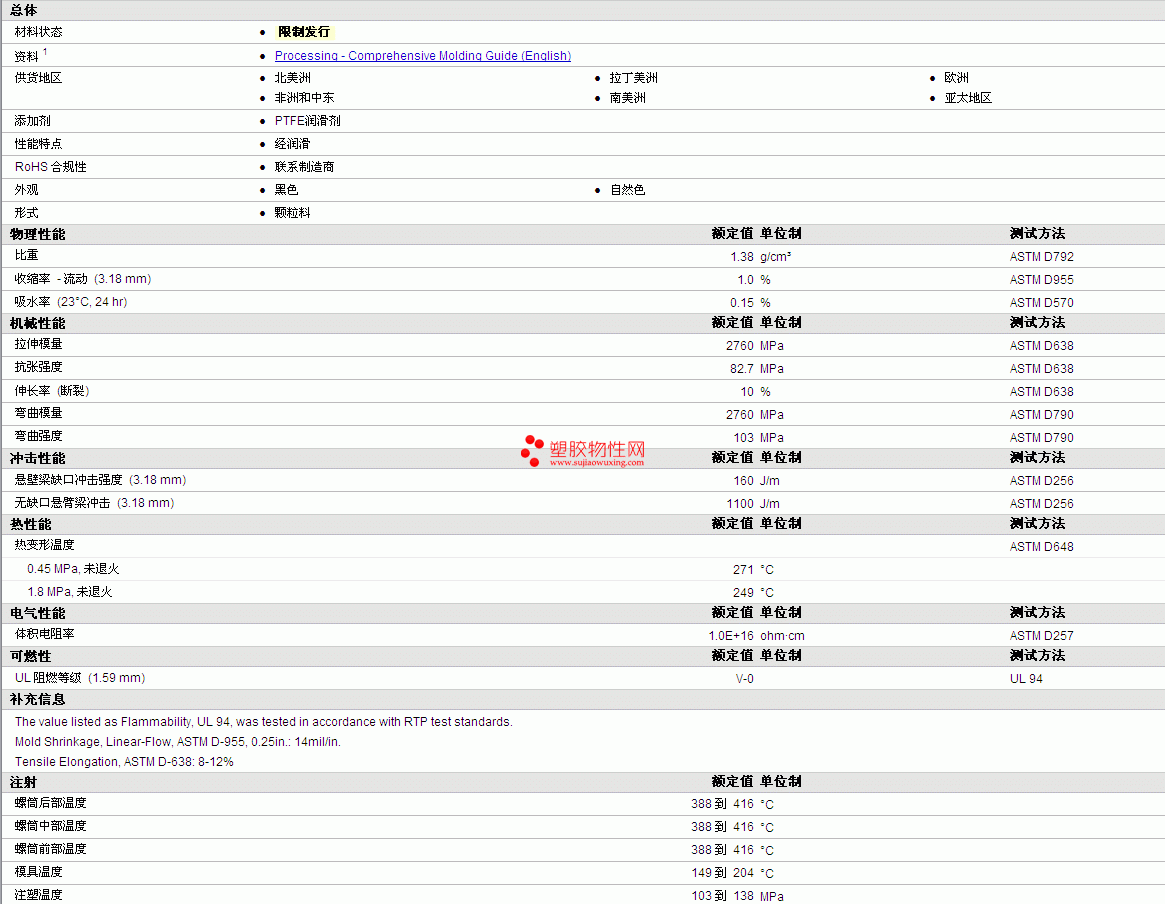
Task: Click the 塑胶物性网 watermark logo
Action: tap(583, 451)
